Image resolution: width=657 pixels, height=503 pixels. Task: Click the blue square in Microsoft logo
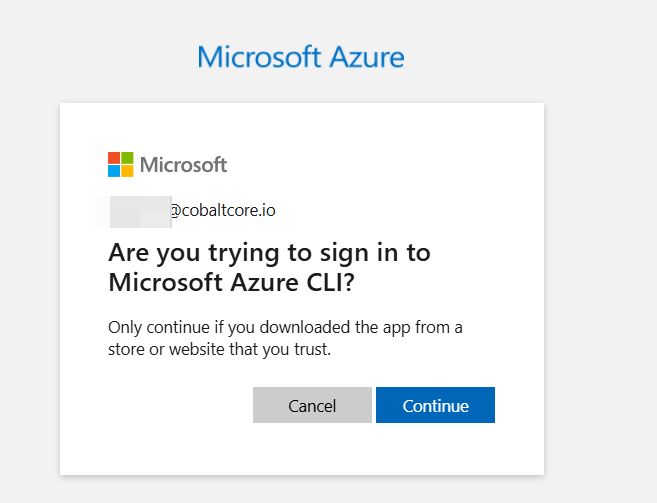(x=114, y=171)
